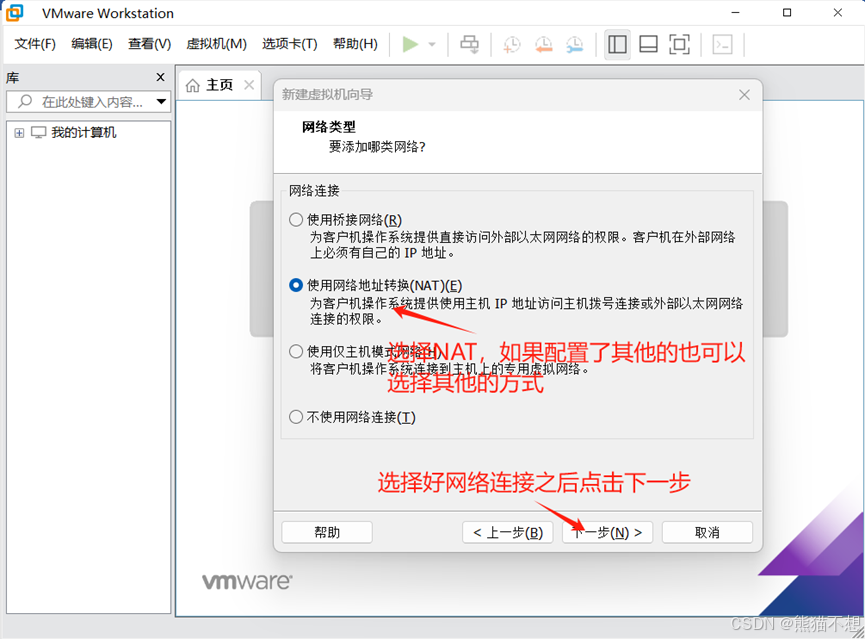The image size is (865, 639).
Task: Select 使用仅主机模式网络 radio button
Action: (x=296, y=351)
